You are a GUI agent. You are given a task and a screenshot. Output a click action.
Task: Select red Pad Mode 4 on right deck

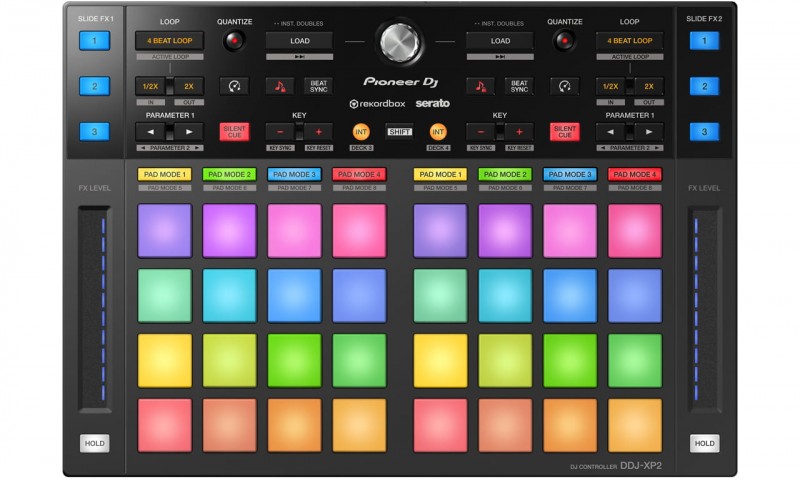[634, 174]
